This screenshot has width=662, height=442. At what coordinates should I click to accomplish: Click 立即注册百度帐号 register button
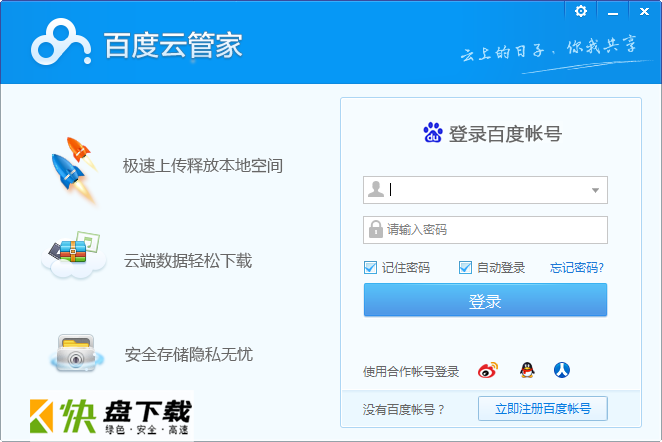[543, 408]
